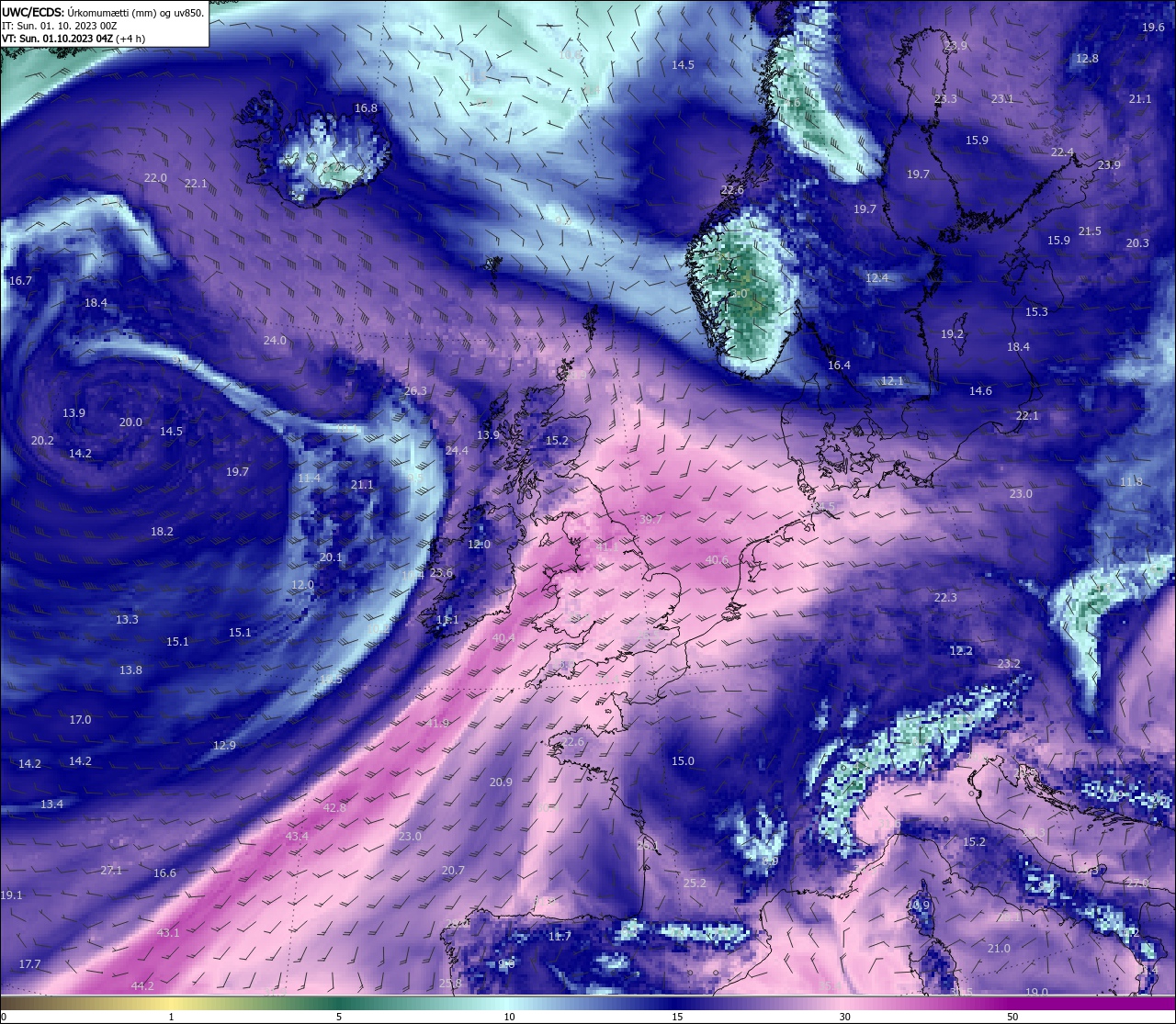The width and height of the screenshot is (1176, 1024).
Task: Select the 26.3 value label
Action: 415,391
